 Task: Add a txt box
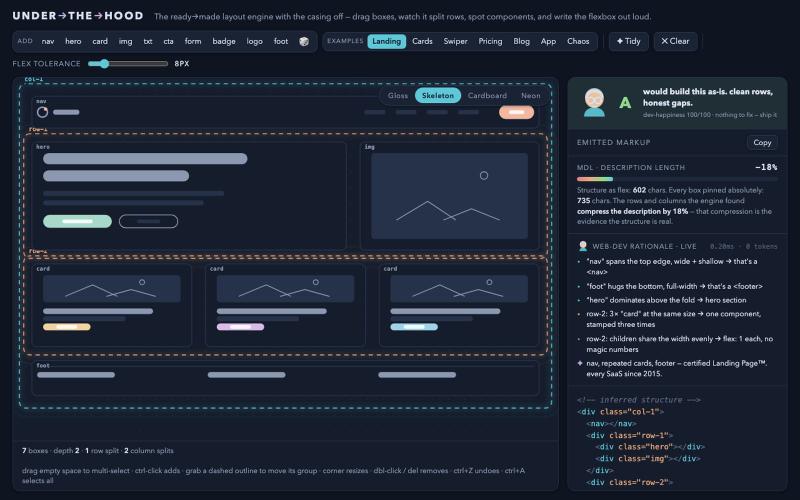(x=148, y=41)
